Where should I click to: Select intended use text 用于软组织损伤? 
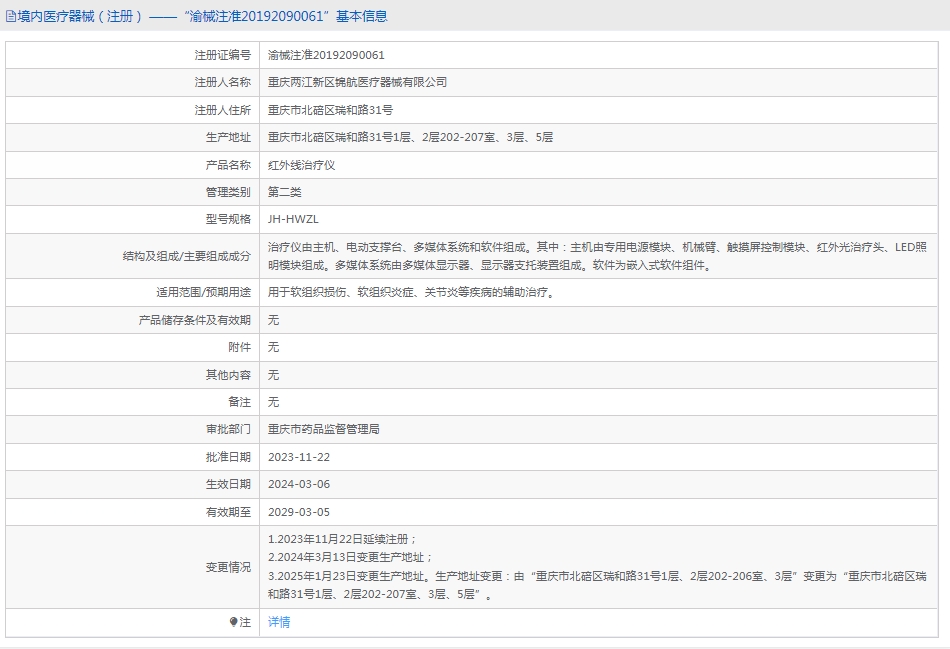413,293
